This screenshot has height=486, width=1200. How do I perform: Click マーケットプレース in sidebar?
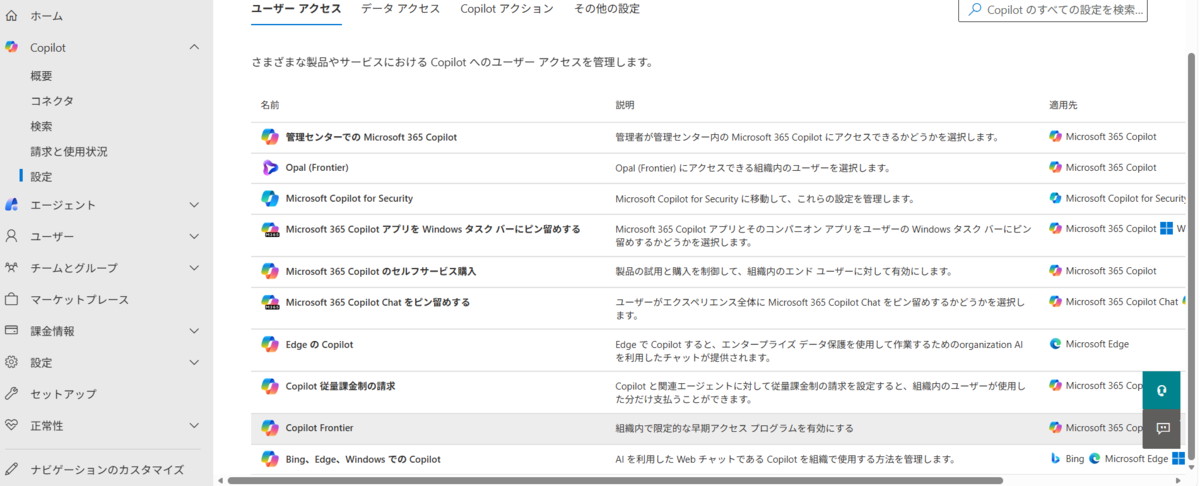tap(79, 299)
